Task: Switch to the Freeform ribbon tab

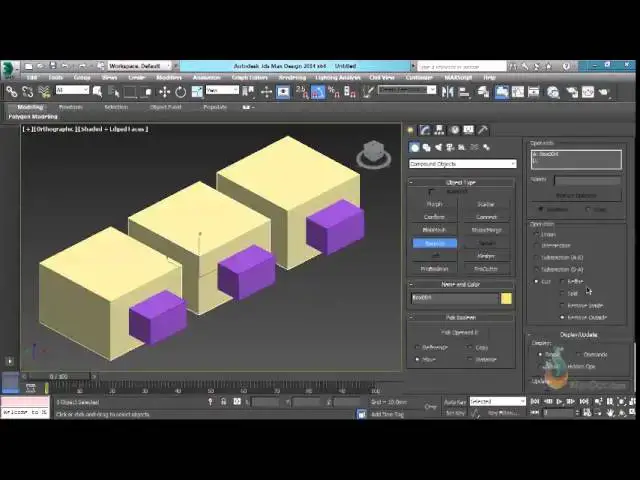Action: (71, 107)
